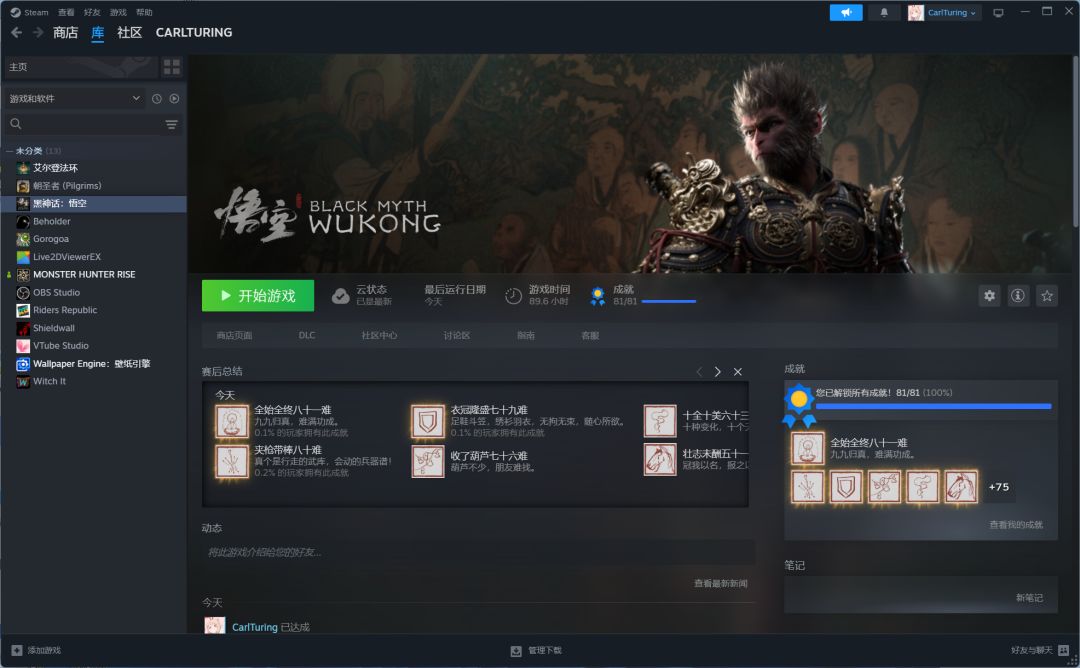The width and height of the screenshot is (1080, 668).
Task: Click the green 开始游戏 play button
Action: click(258, 295)
